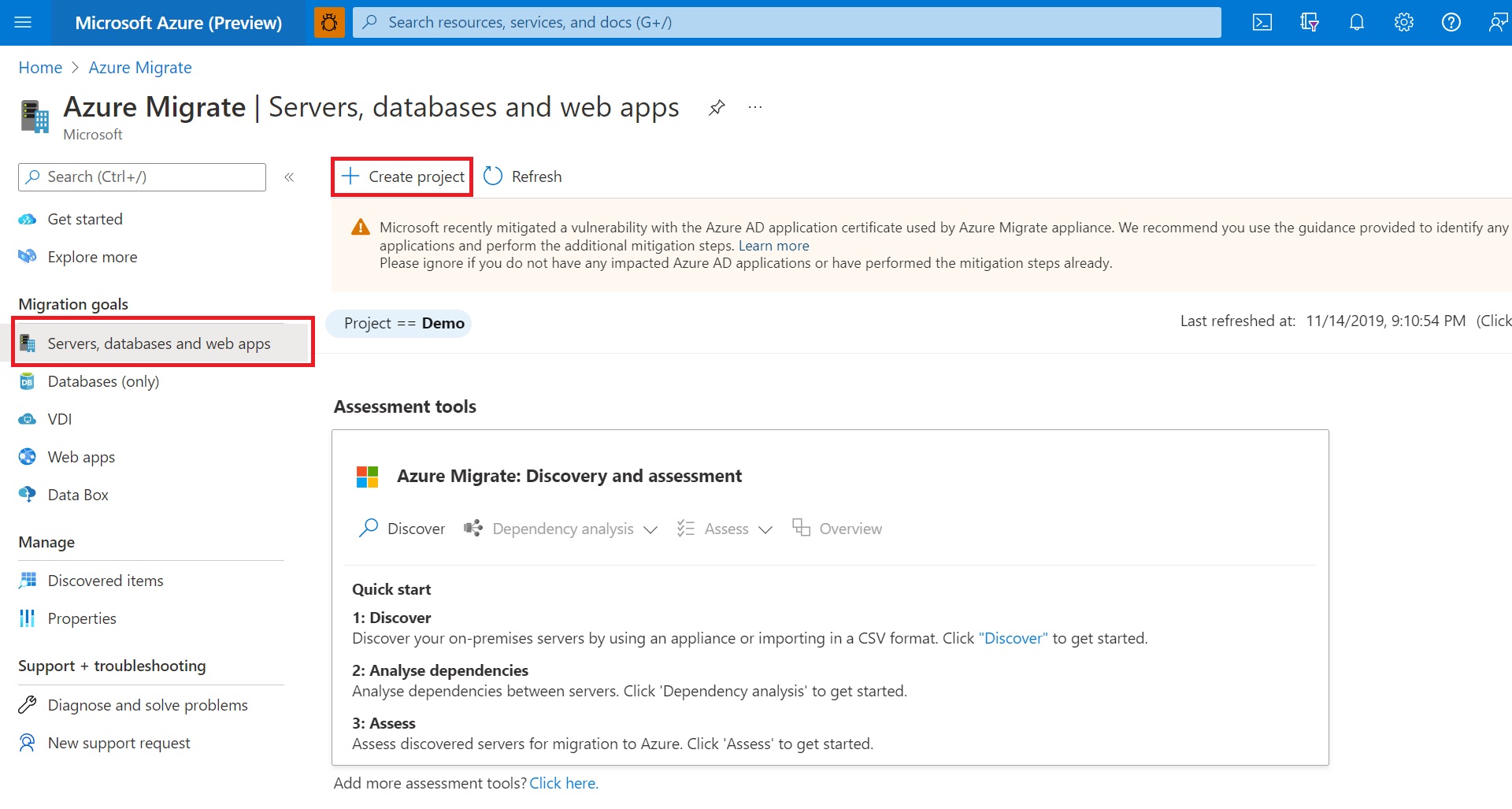Open Discovered items in Manage section
Image resolution: width=1512 pixels, height=809 pixels.
(x=106, y=581)
